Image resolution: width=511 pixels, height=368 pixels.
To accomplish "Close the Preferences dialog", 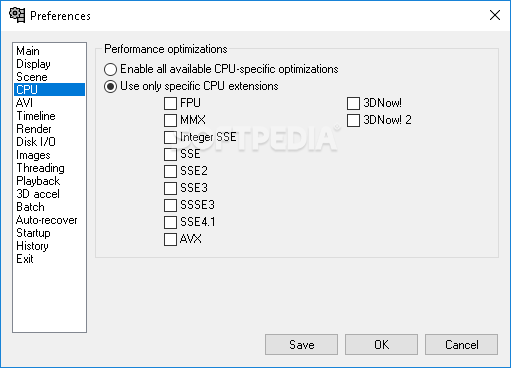I will (495, 15).
